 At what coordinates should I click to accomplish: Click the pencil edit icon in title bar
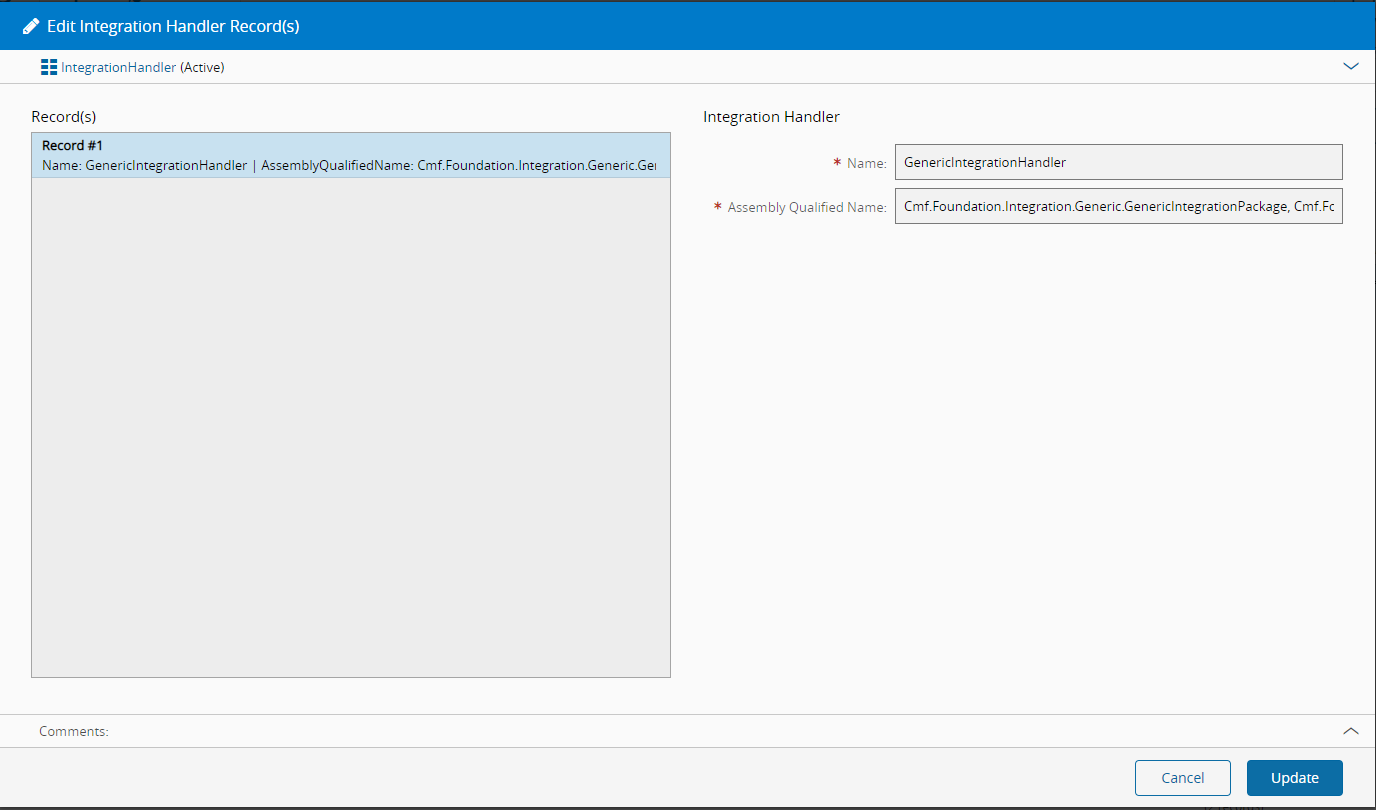pos(31,26)
